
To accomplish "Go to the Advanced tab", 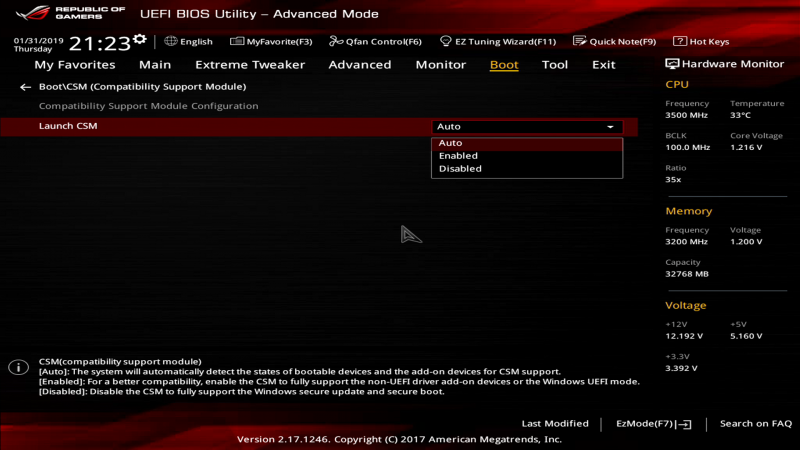I will [360, 65].
